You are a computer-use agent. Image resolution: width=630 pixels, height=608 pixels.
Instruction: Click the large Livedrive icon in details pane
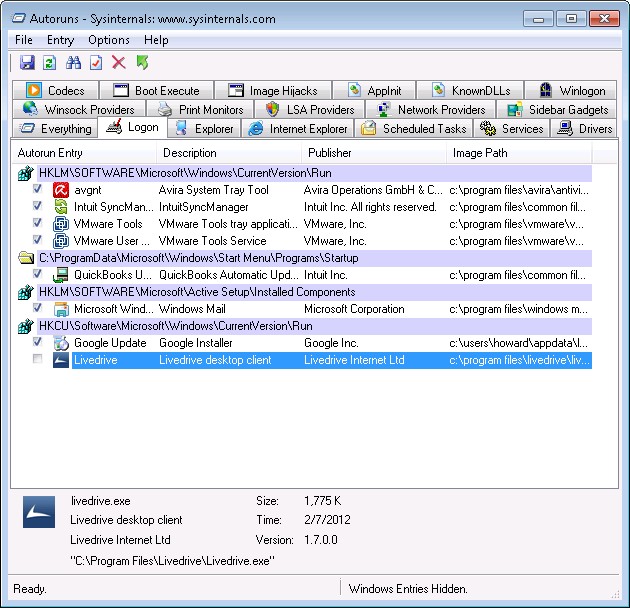(x=39, y=512)
